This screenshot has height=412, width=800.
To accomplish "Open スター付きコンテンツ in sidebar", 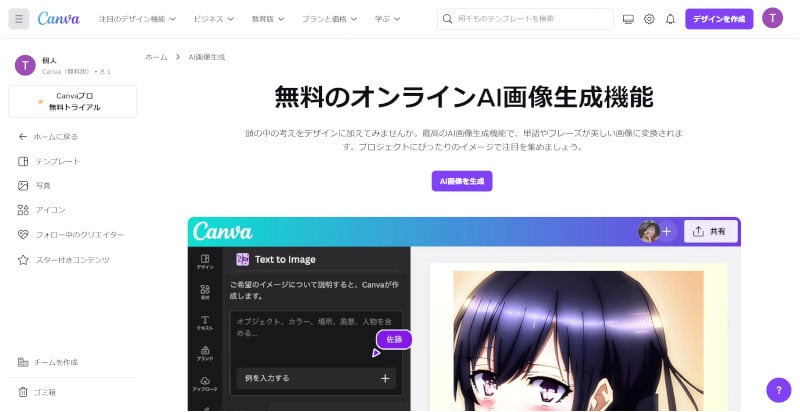I will point(72,260).
